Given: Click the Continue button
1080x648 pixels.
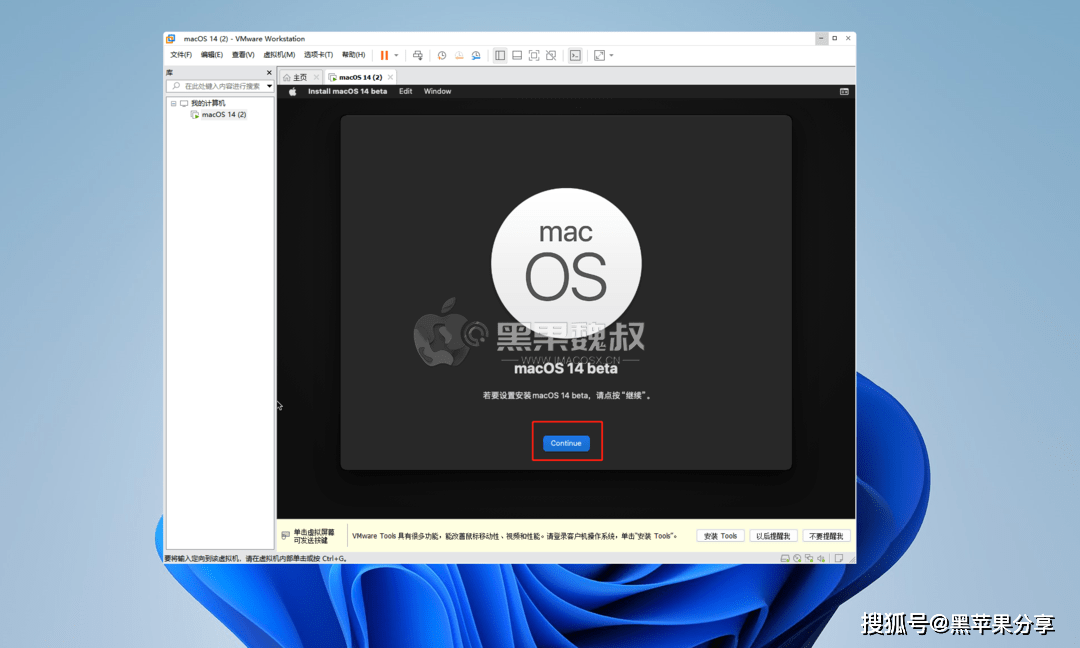Looking at the screenshot, I should coord(566,443).
